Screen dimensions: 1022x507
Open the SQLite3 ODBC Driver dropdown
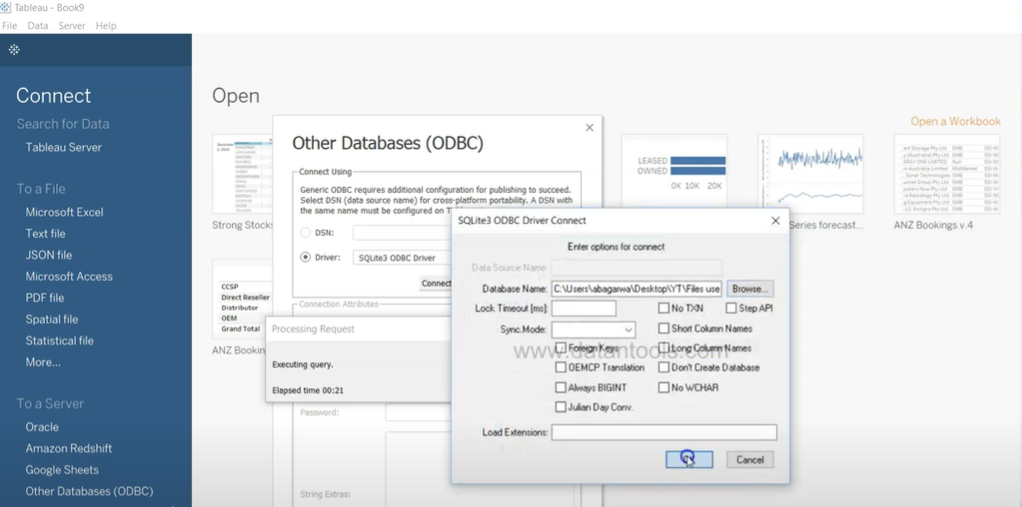tap(402, 257)
